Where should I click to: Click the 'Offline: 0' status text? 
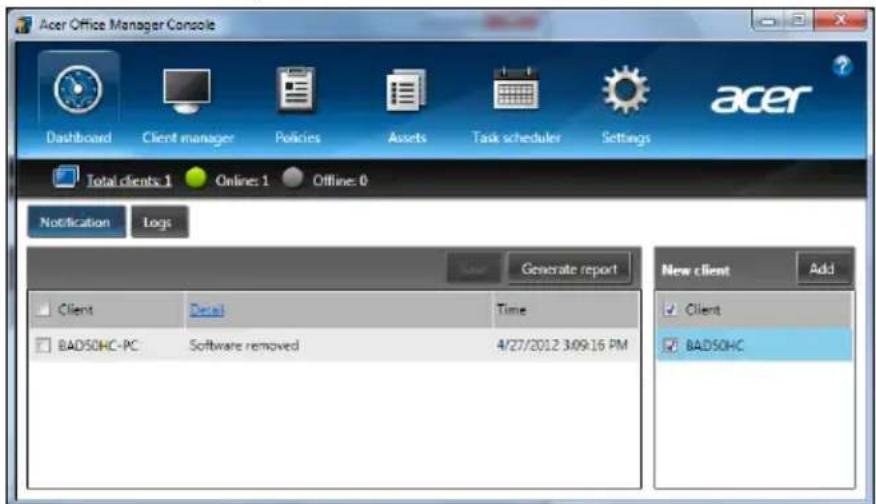coord(340,180)
